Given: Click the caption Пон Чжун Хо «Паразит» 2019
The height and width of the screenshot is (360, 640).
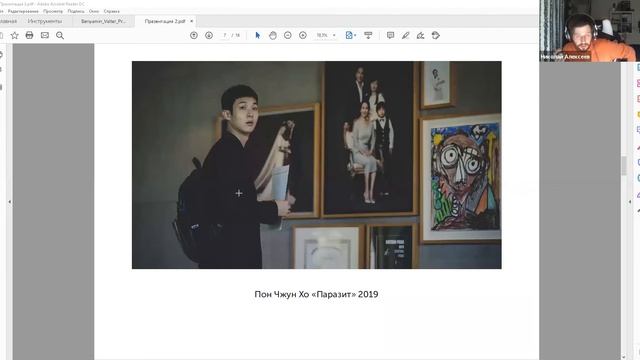Looking at the screenshot, I should click(x=316, y=294).
